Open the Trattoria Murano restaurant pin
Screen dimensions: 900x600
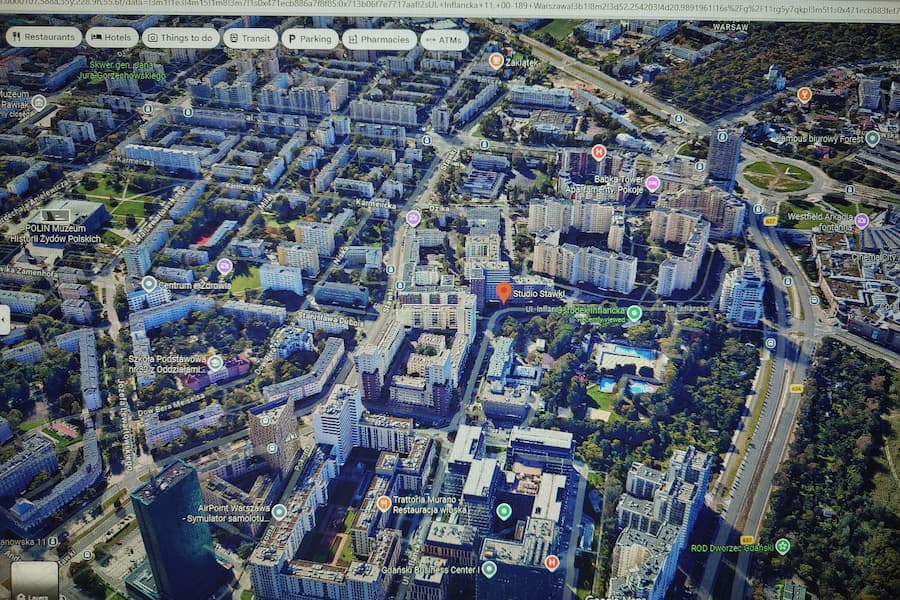(383, 504)
